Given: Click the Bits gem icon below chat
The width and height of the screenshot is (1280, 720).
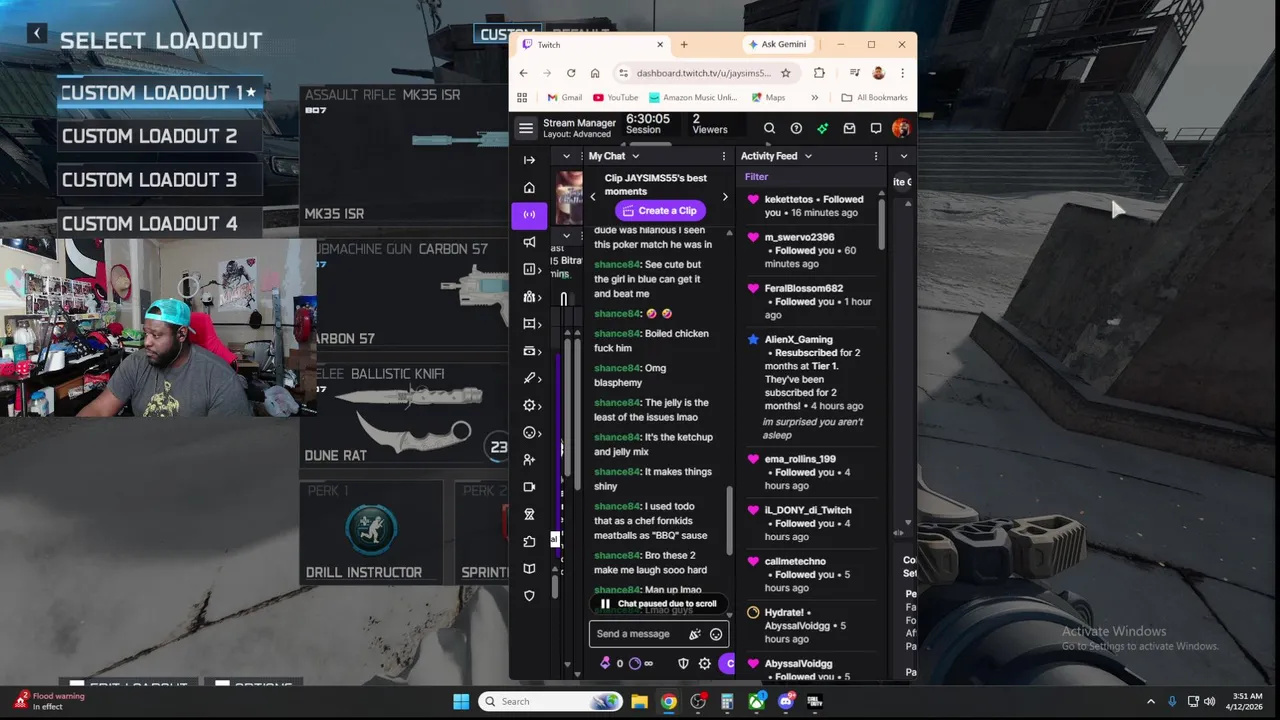Looking at the screenshot, I should coord(605,663).
